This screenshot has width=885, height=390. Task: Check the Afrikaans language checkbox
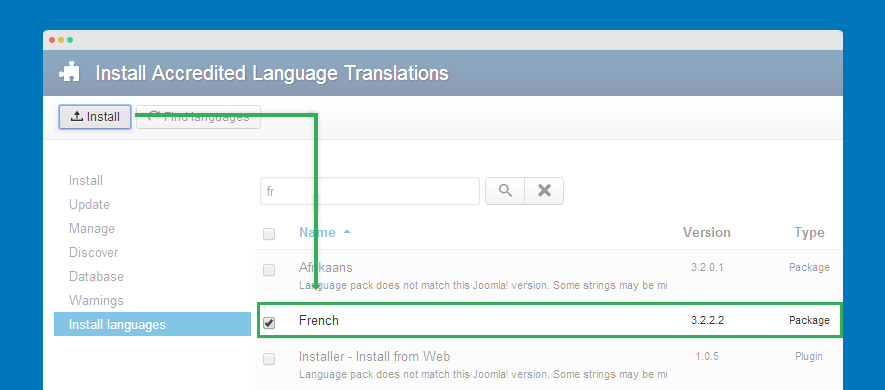tap(269, 270)
